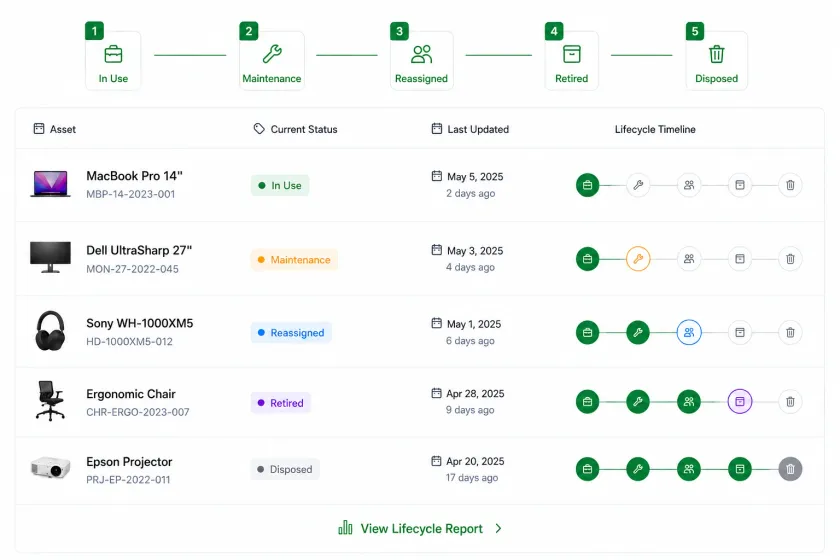Click Sony WH-1000XM5 row's retired archive icon
This screenshot has height=560, width=840.
tap(740, 332)
